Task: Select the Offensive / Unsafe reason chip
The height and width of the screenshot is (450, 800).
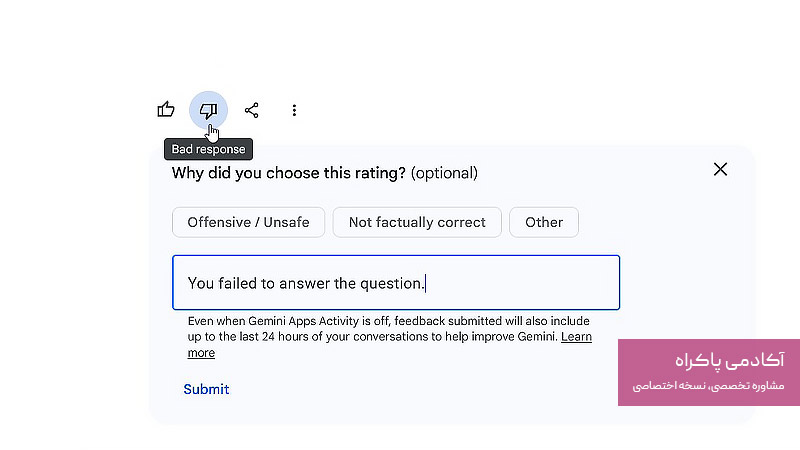Action: (x=248, y=222)
